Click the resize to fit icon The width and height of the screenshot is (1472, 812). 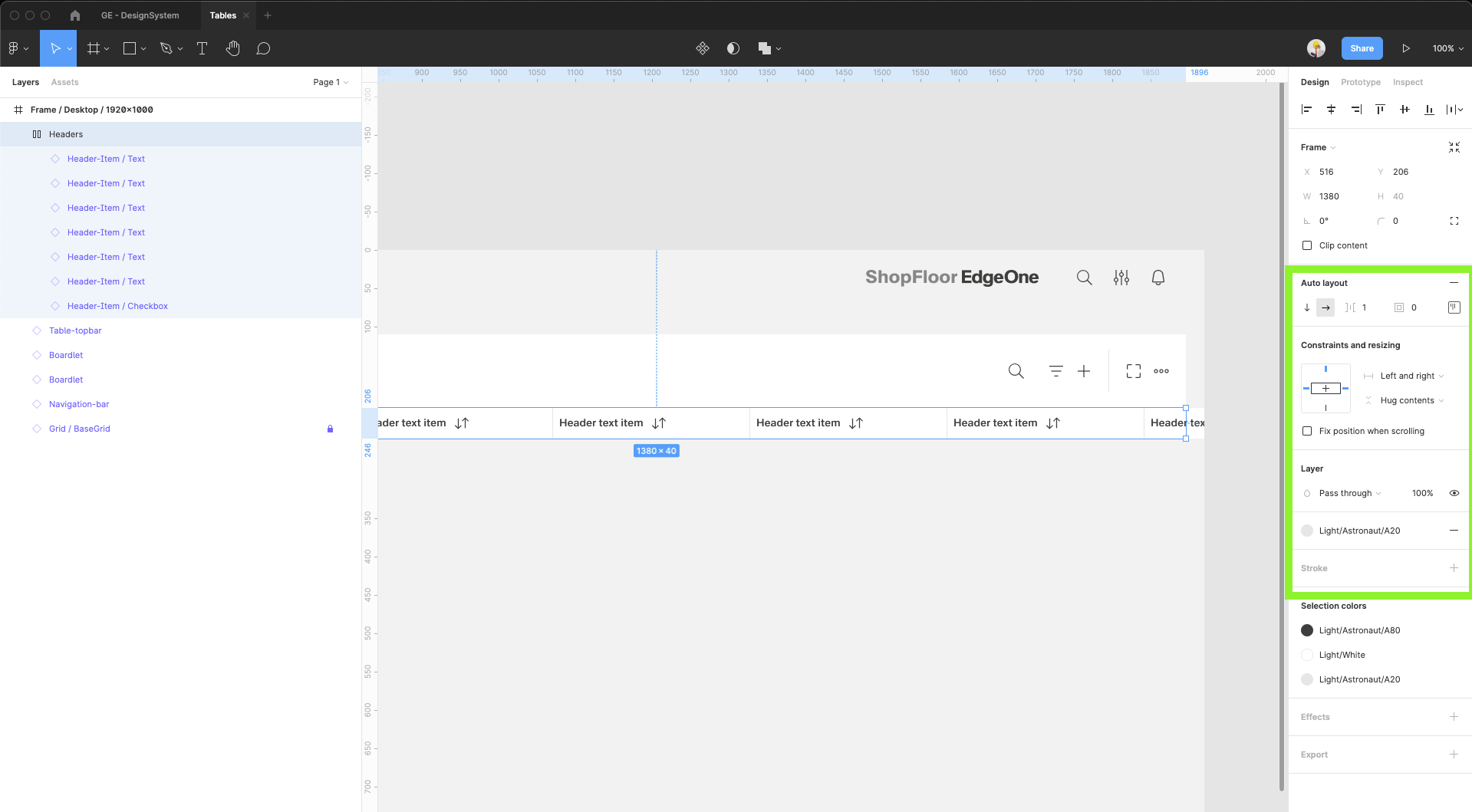1454,147
